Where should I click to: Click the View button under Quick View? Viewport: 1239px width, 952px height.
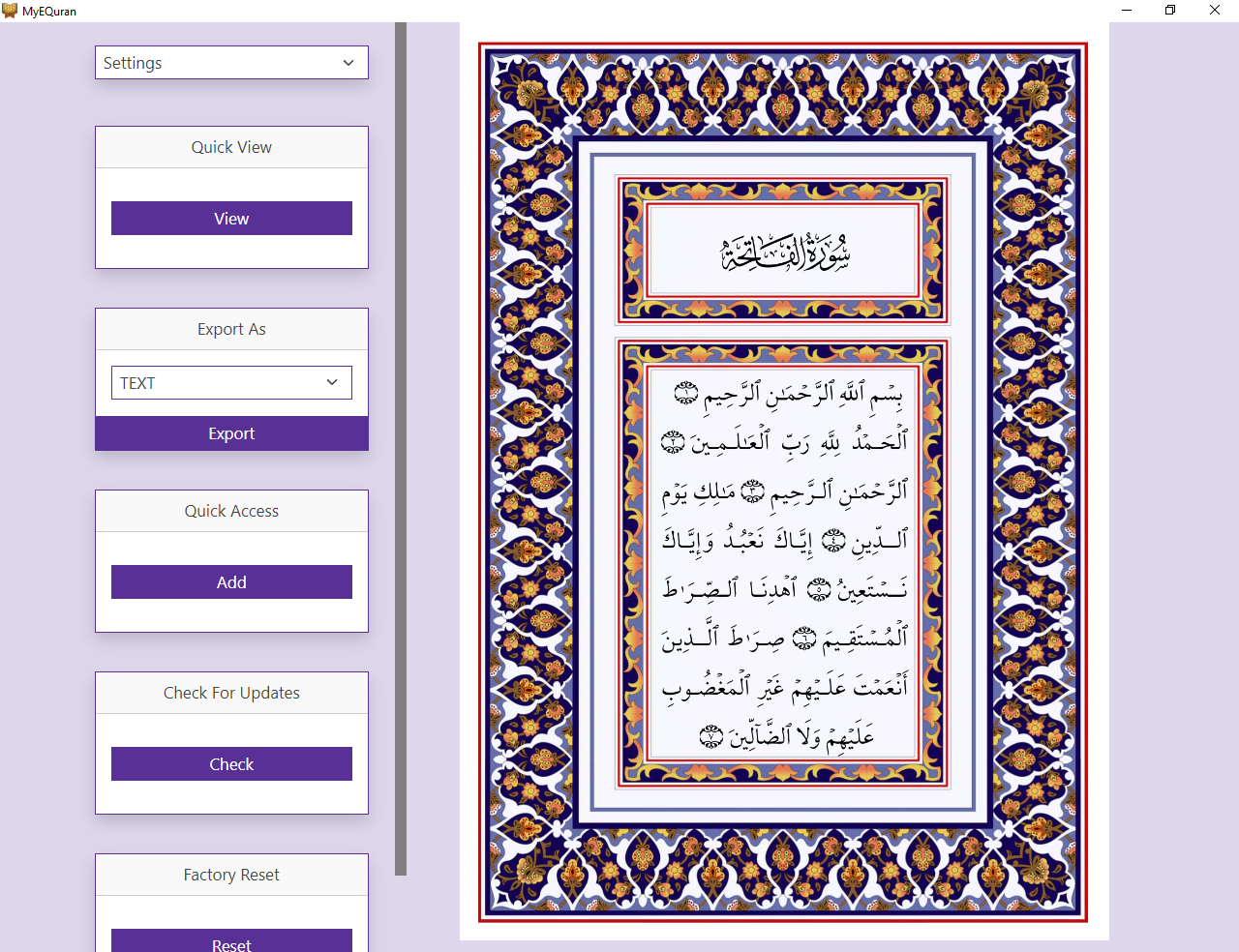pos(231,218)
